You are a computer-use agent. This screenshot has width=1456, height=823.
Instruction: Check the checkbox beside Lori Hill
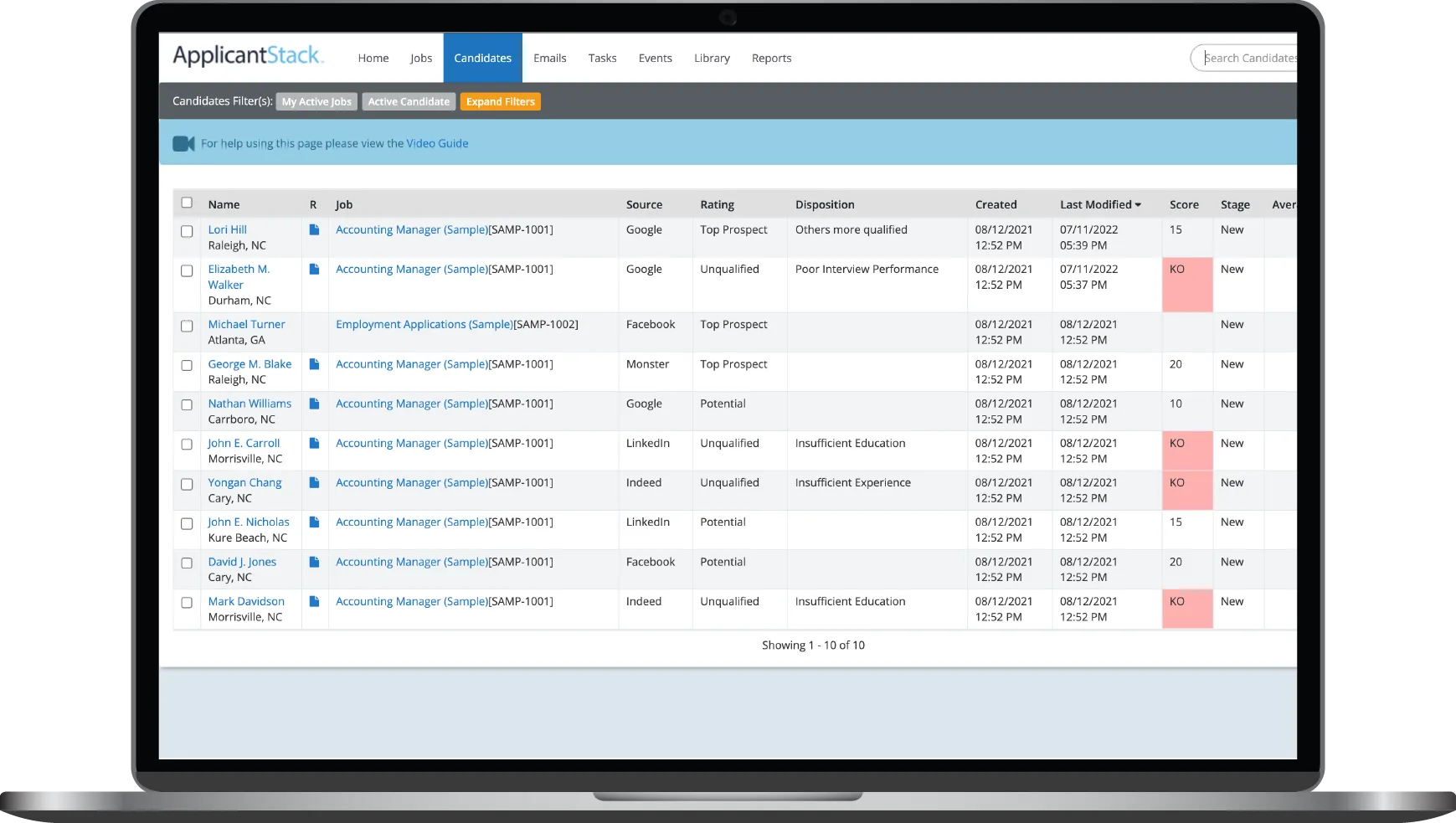(x=187, y=231)
